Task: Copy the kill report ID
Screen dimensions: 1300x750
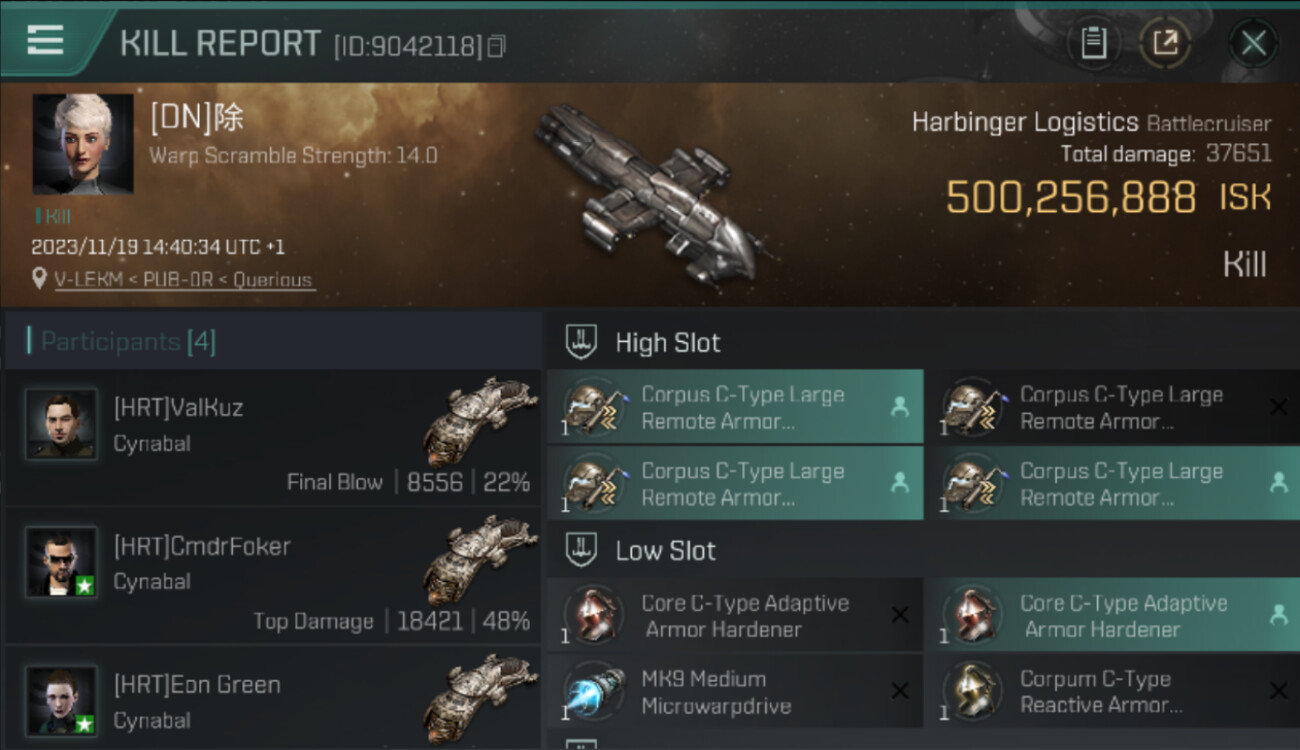Action: [496, 46]
